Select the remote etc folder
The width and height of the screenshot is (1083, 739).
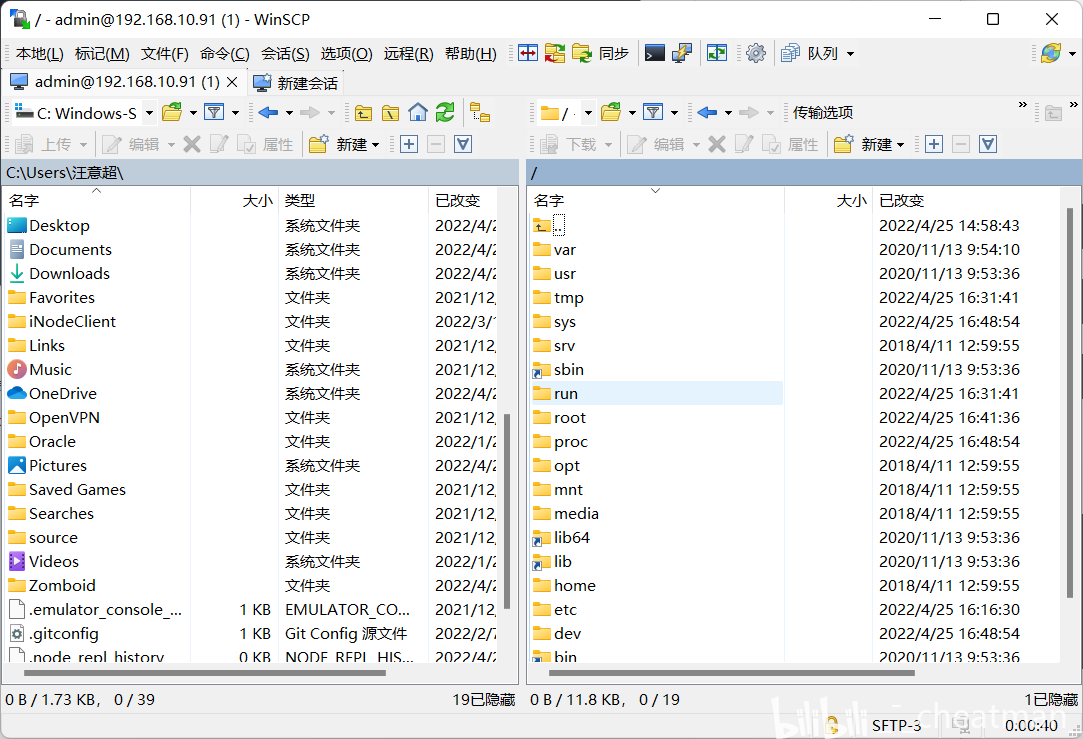[x=555, y=610]
